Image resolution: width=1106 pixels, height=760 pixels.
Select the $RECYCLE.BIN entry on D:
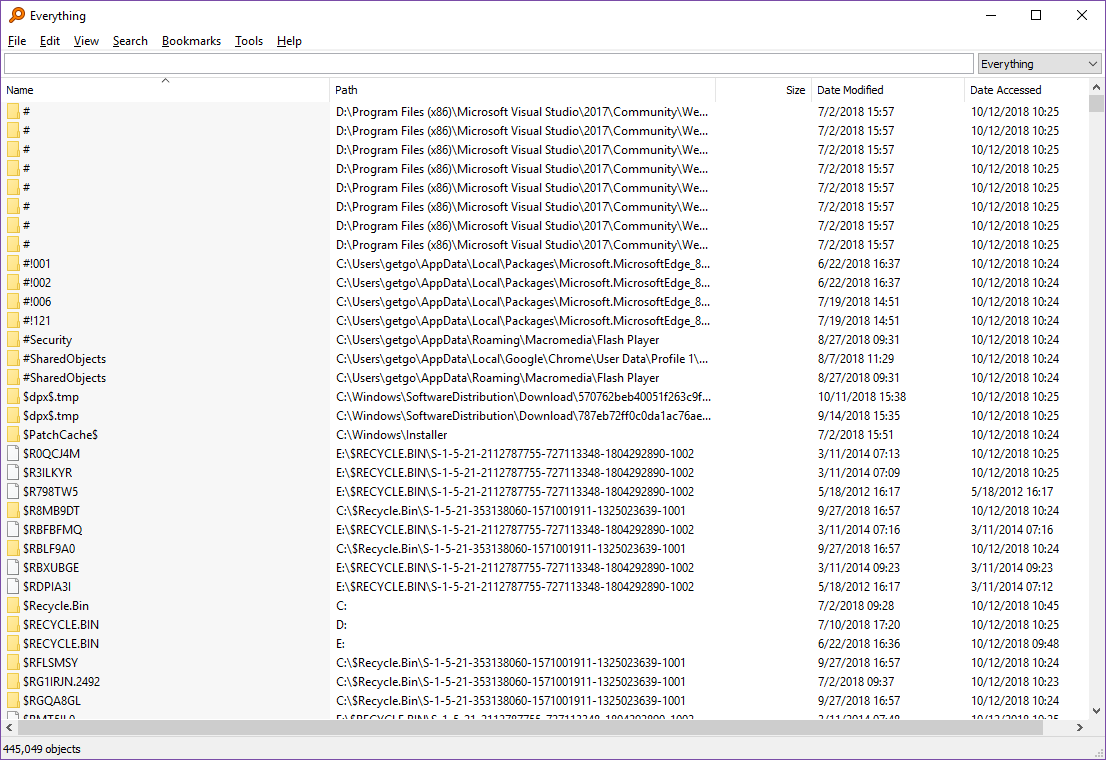point(61,625)
